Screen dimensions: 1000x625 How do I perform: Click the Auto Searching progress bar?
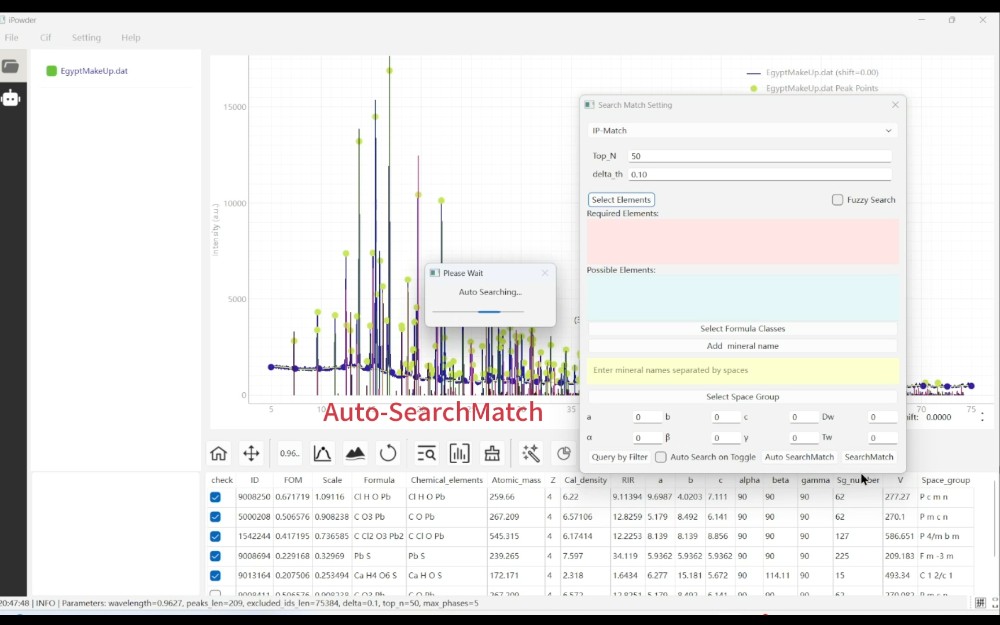coord(478,311)
